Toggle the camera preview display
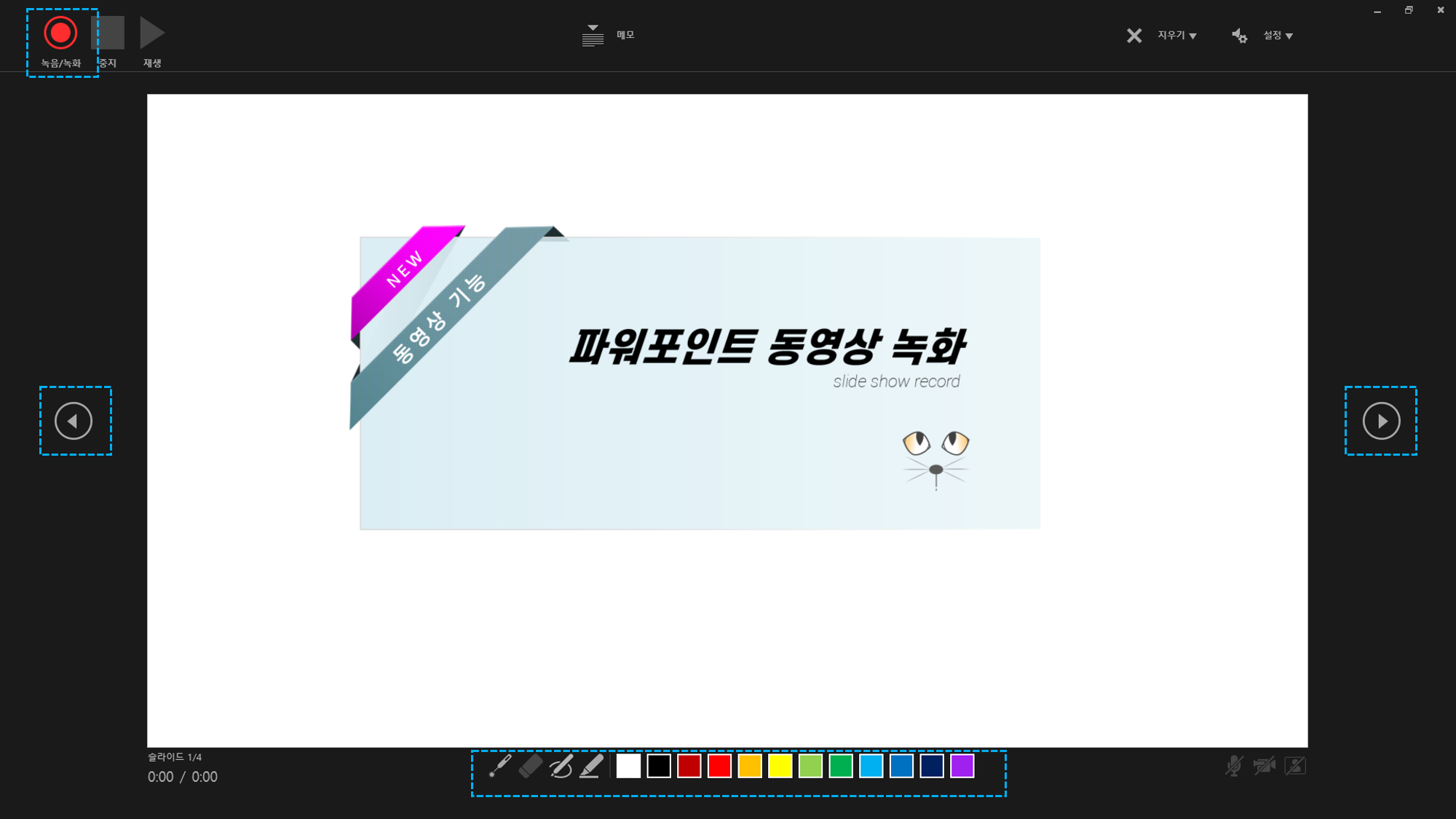This screenshot has height=819, width=1456. 1295,766
